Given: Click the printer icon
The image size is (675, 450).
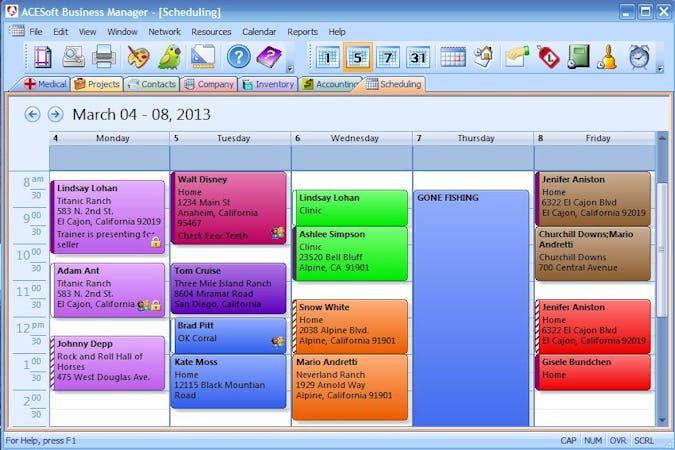Looking at the screenshot, I should coord(104,57).
